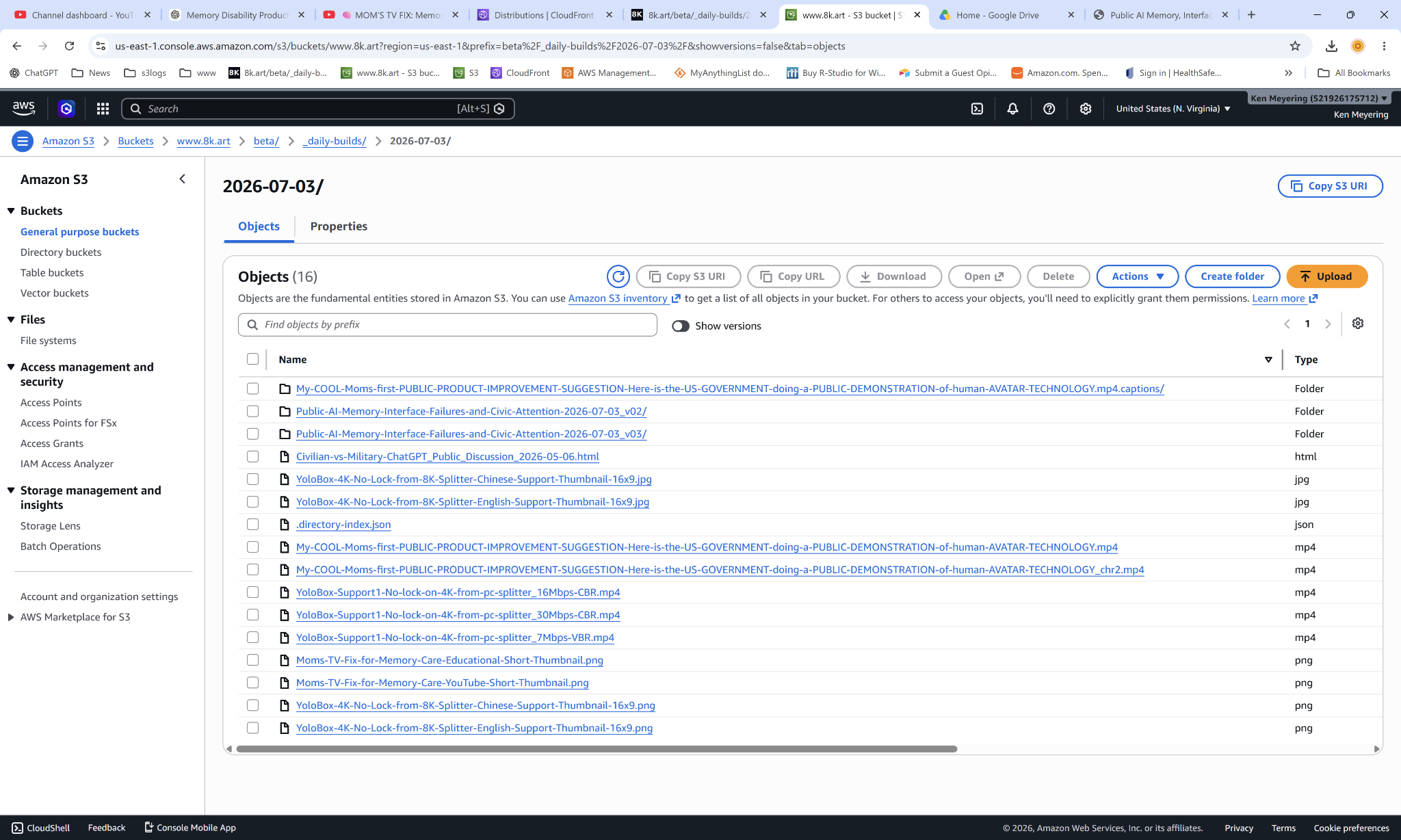Focus the Find objects by prefix field
Screen dimensions: 1401x840
(447, 325)
